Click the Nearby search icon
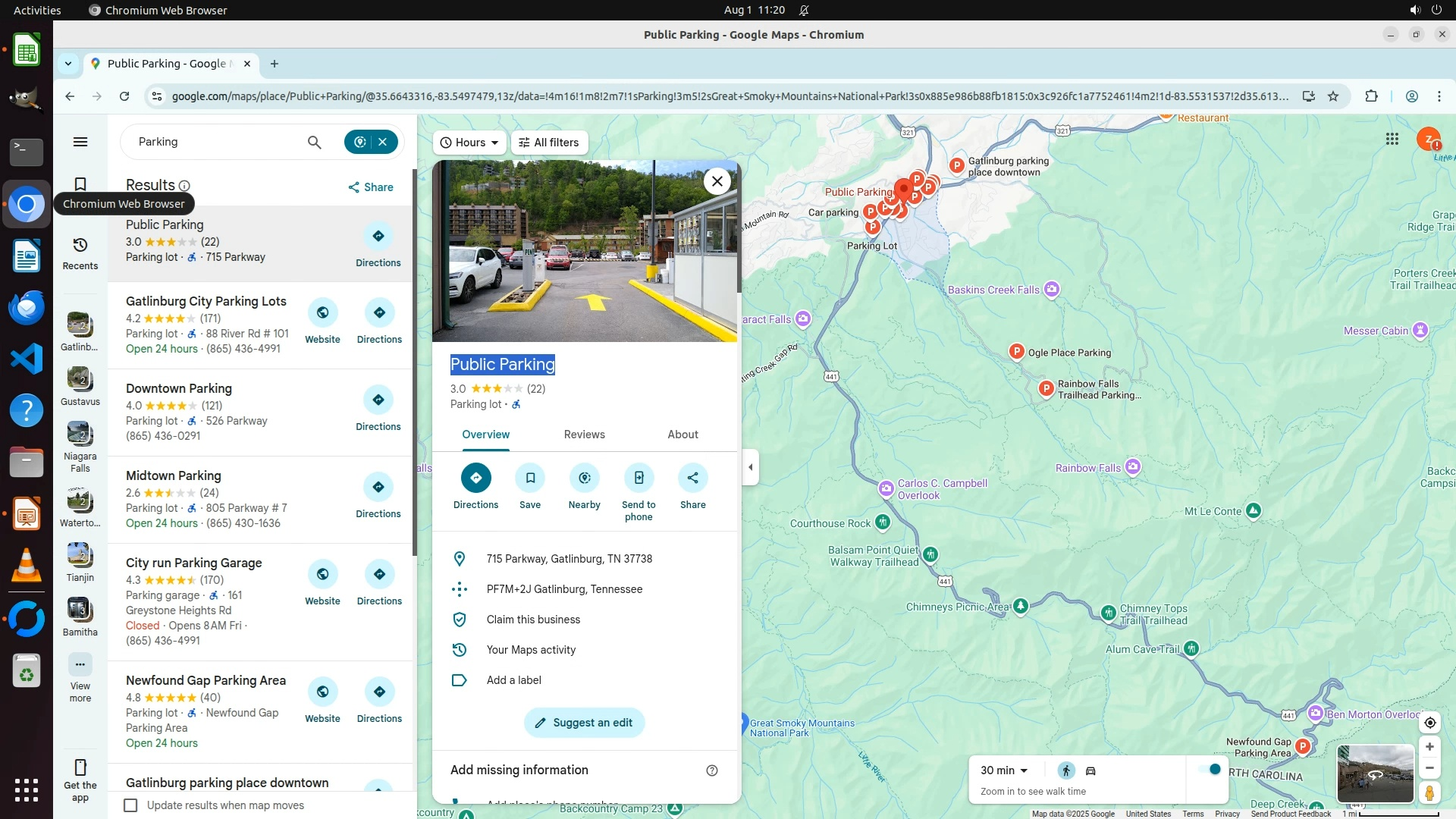The width and height of the screenshot is (1456, 819). [584, 478]
